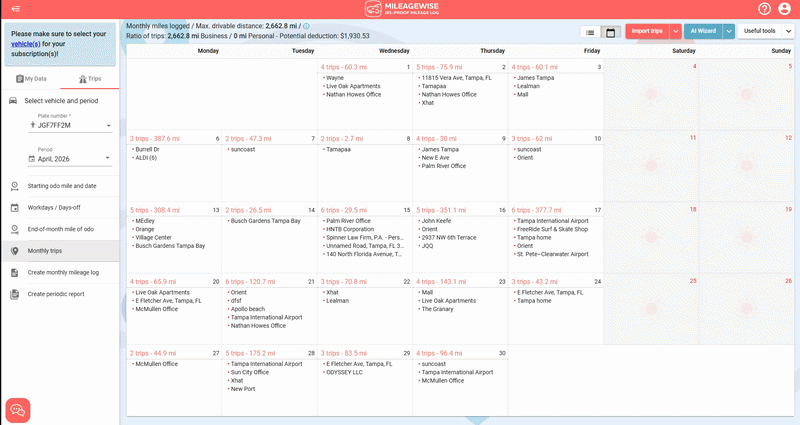Click the Starting odo mile and date icon
This screenshot has height=425, width=800.
pyautogui.click(x=15, y=186)
